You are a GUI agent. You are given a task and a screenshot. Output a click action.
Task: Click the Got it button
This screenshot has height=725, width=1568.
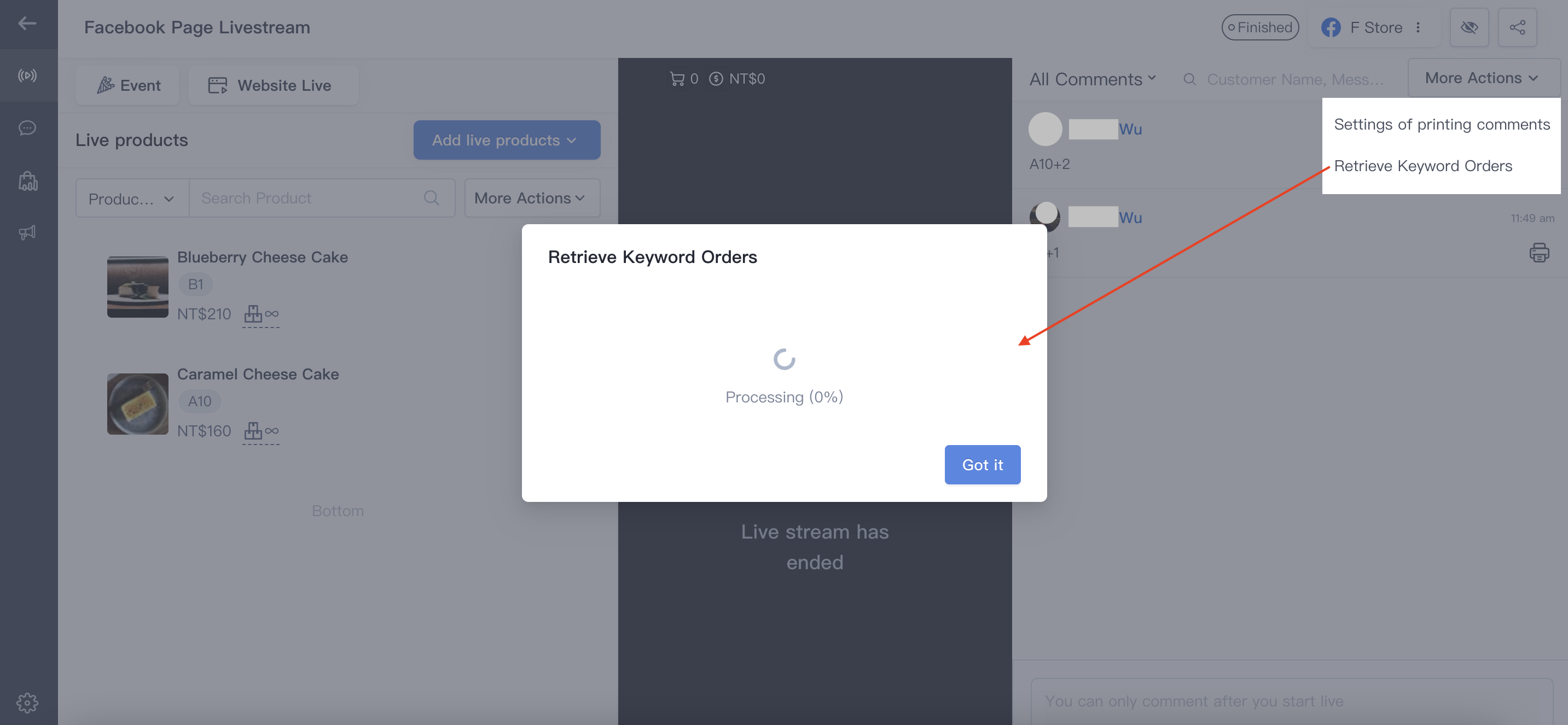982,465
